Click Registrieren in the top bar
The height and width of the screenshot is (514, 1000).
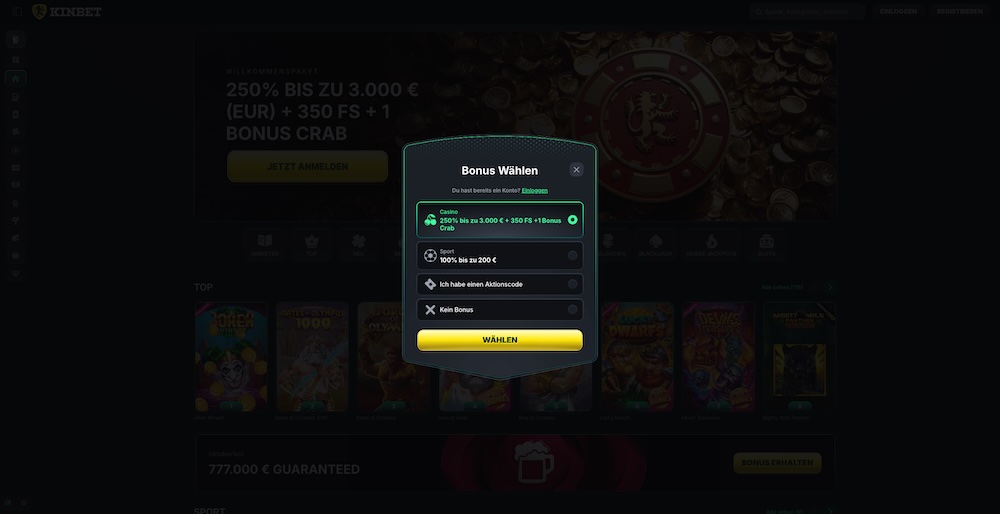pyautogui.click(x=959, y=11)
